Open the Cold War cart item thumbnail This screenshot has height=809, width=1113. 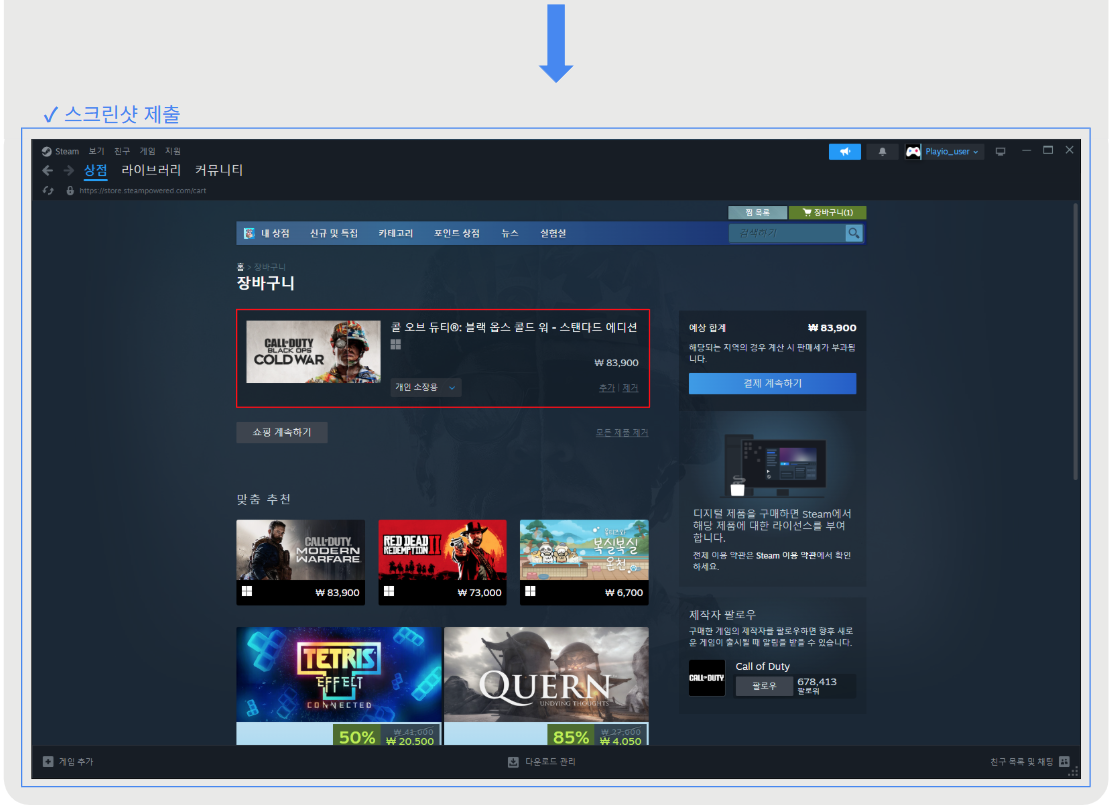(313, 352)
